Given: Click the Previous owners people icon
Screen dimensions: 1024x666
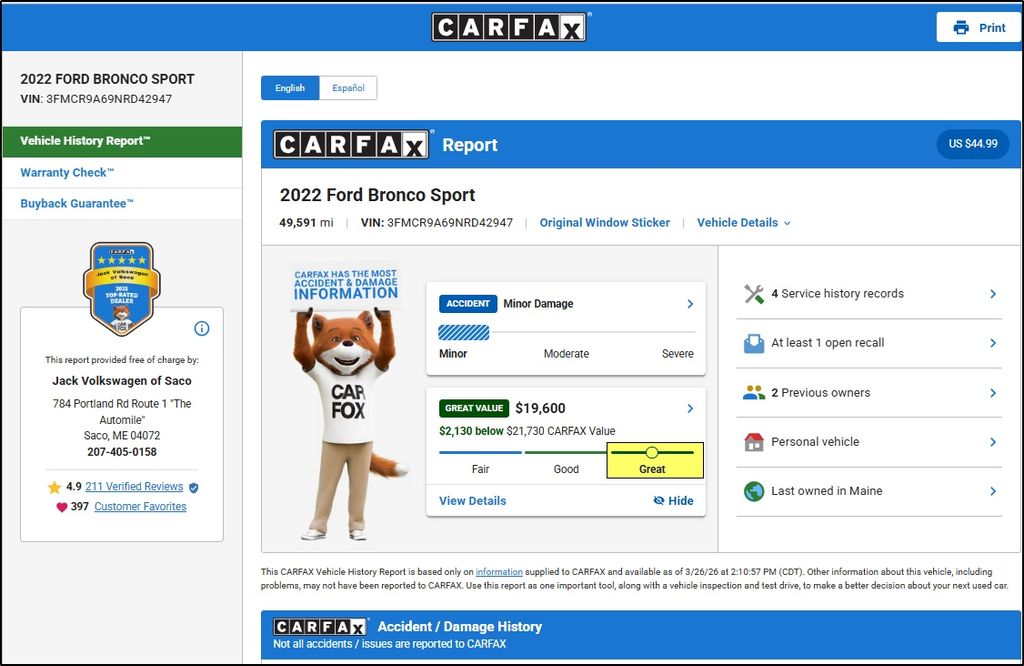Looking at the screenshot, I should 754,393.
